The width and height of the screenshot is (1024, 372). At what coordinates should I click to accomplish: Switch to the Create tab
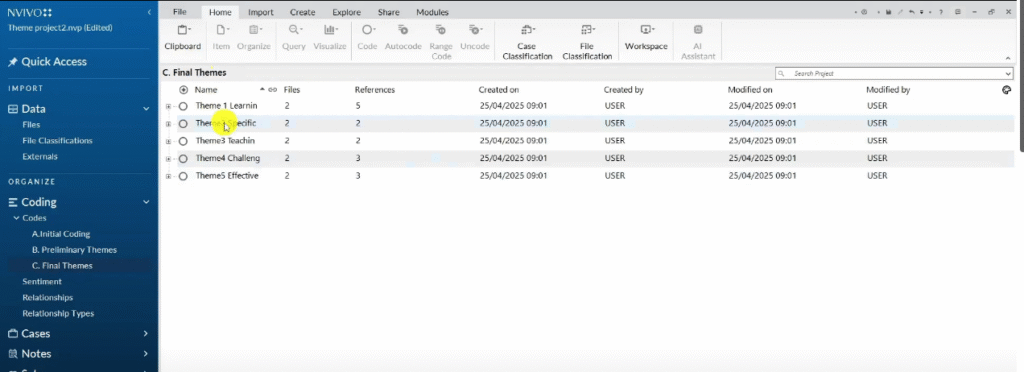click(x=302, y=12)
